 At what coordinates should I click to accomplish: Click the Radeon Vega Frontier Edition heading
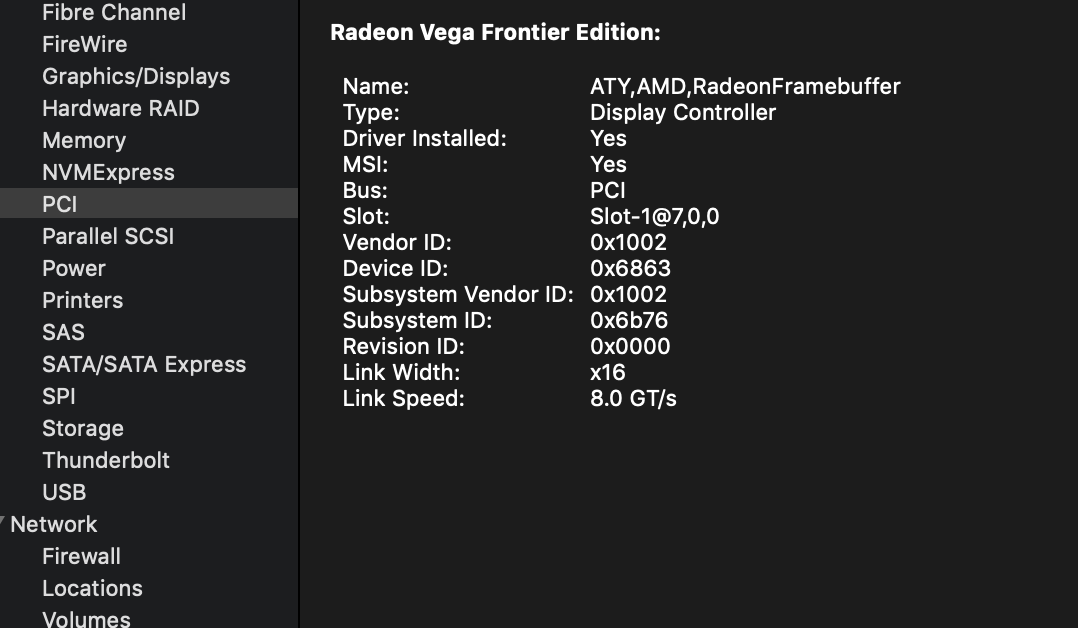point(495,33)
